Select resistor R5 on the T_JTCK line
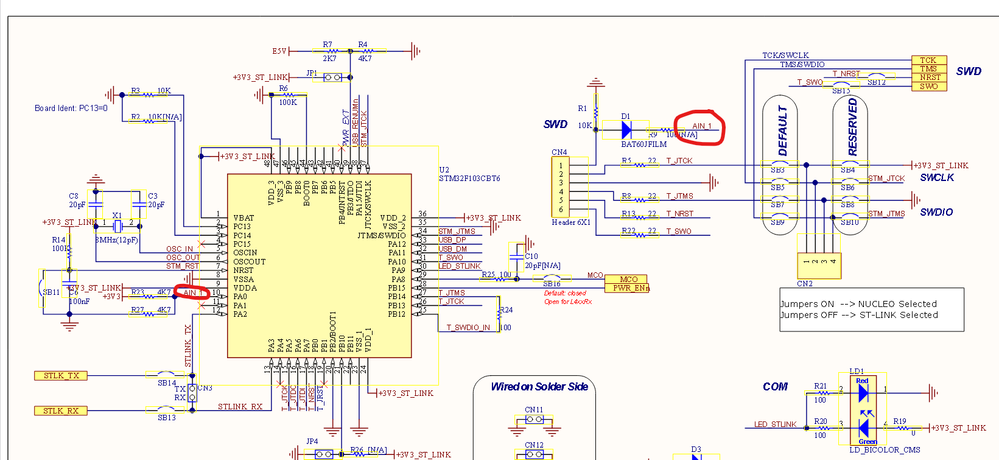The image size is (999, 460). click(640, 164)
